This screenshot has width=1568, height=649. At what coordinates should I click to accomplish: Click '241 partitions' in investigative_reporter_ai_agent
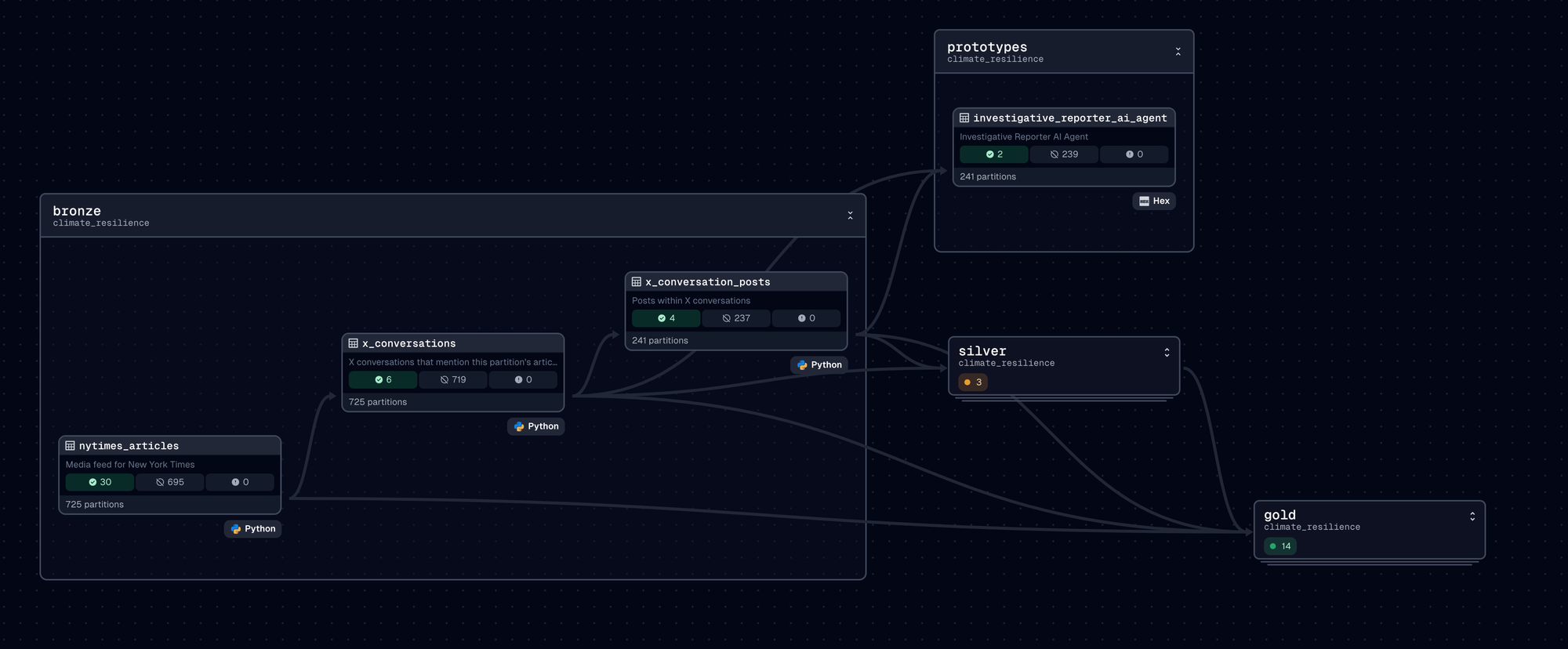988,177
